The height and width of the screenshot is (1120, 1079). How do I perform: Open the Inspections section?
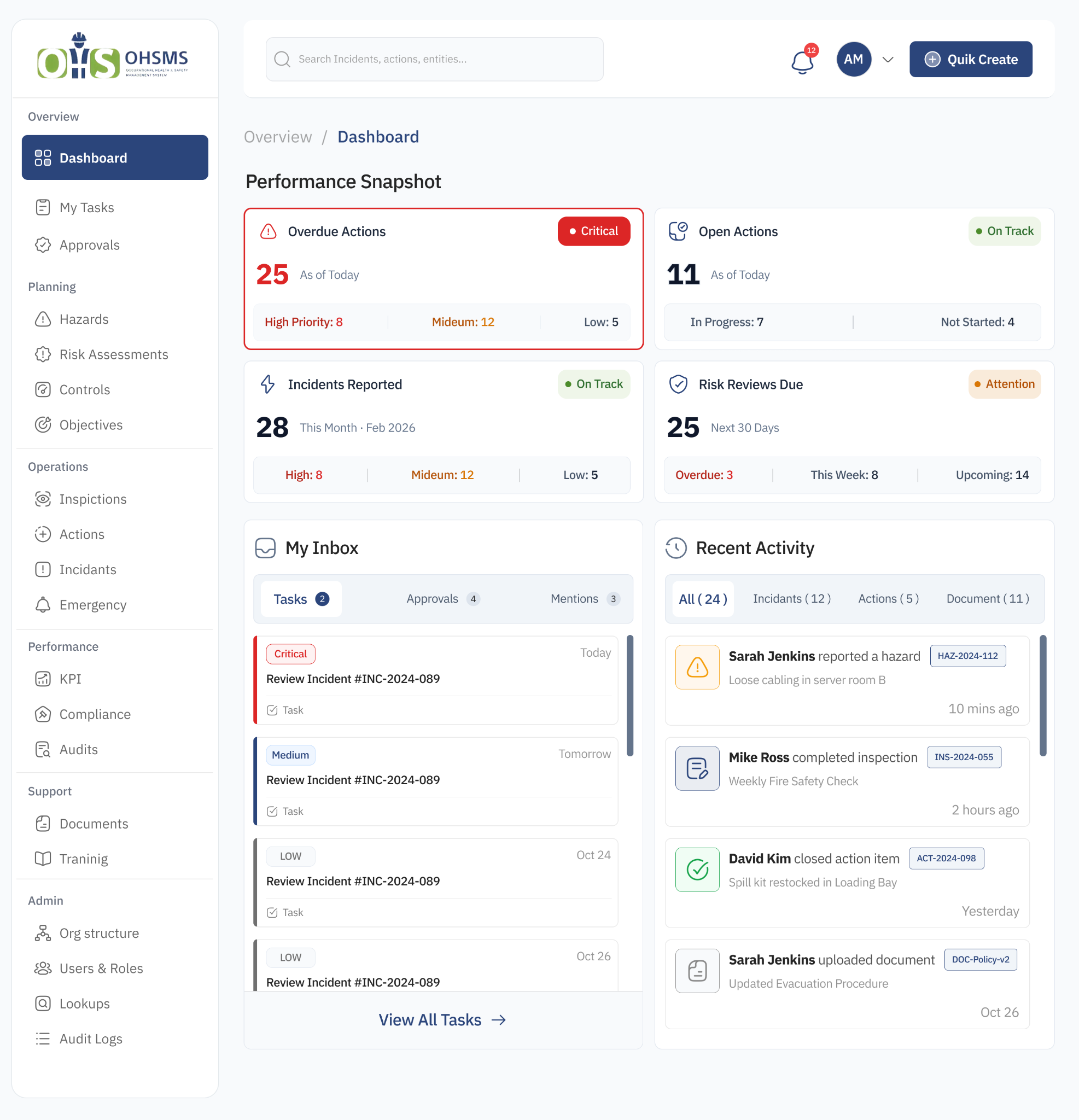click(92, 499)
